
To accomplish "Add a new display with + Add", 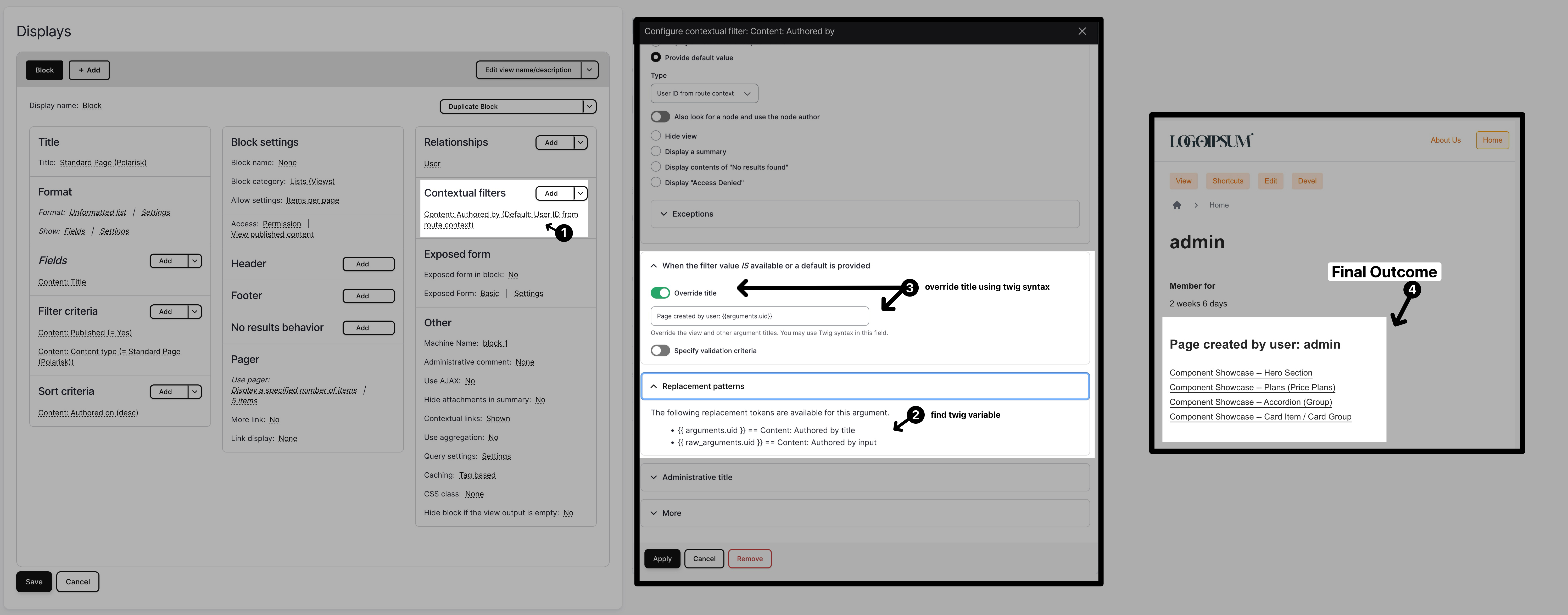I will [89, 70].
